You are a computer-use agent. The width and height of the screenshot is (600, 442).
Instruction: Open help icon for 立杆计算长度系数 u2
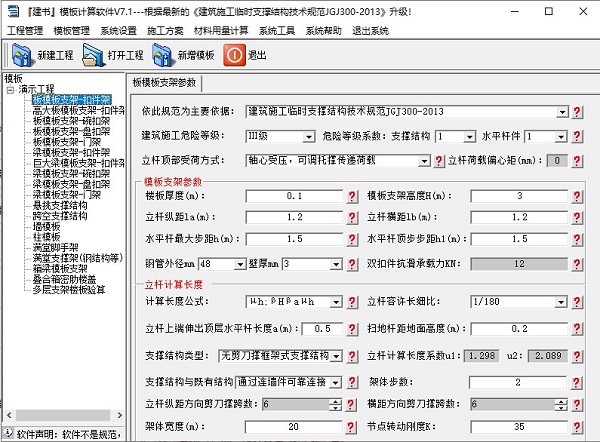pos(577,356)
